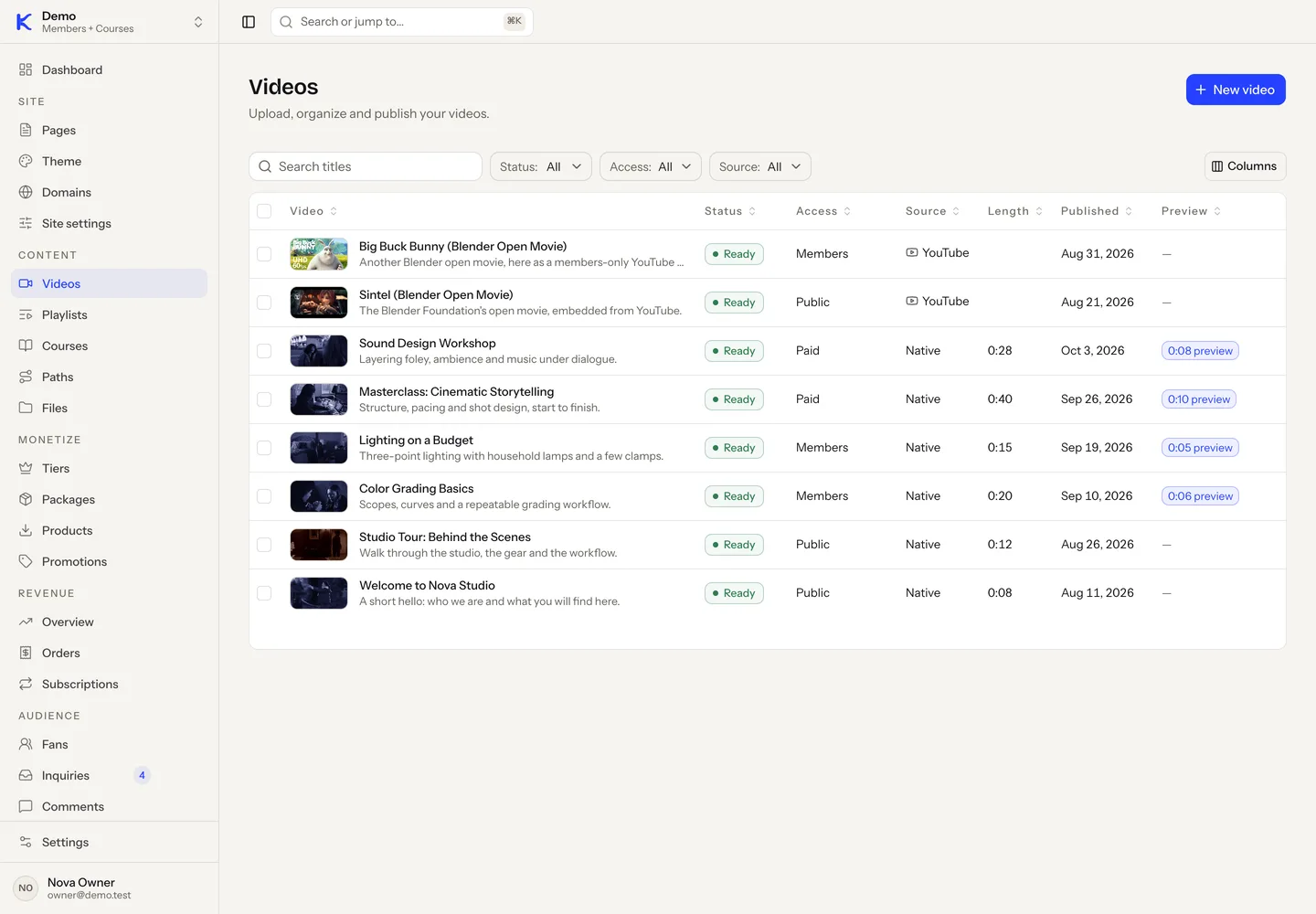Open the Access filter dropdown
This screenshot has height=914, width=1316.
click(651, 166)
